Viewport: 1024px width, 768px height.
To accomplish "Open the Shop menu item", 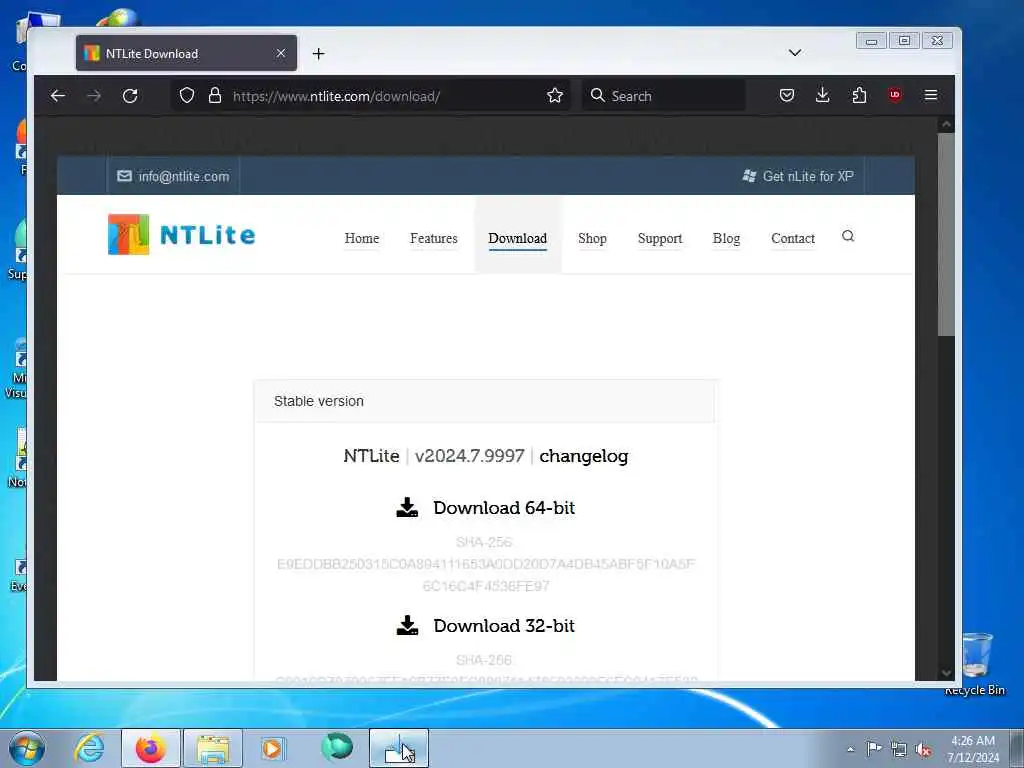I will click(592, 238).
